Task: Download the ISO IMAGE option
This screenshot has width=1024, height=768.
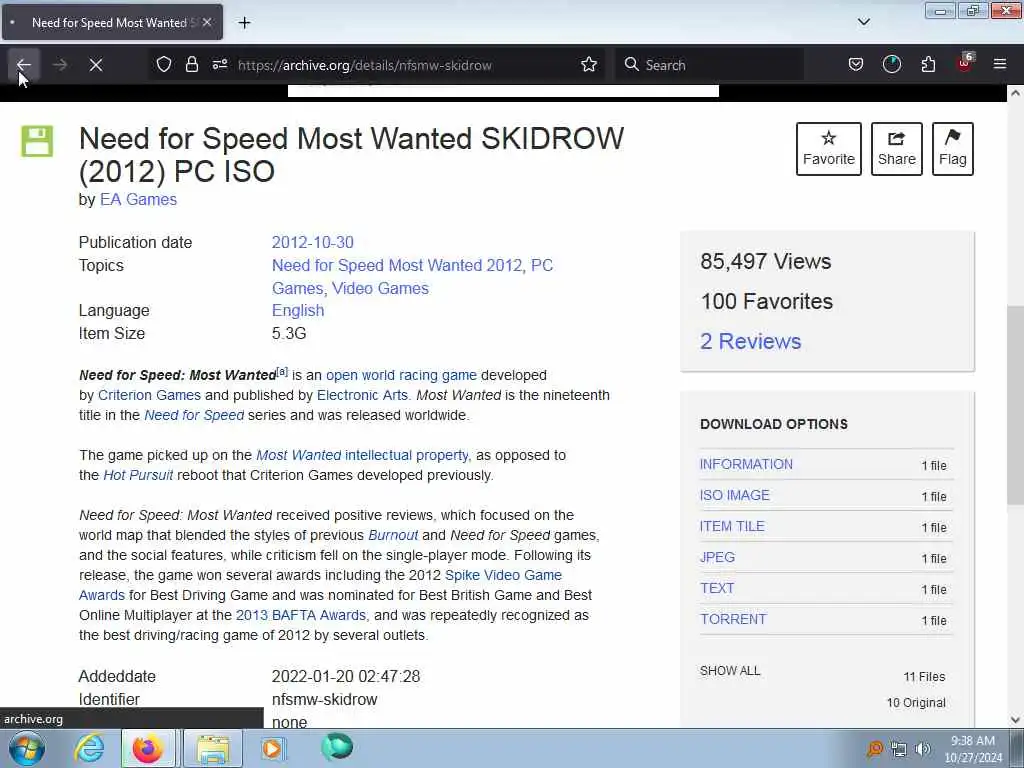Action: 735,496
